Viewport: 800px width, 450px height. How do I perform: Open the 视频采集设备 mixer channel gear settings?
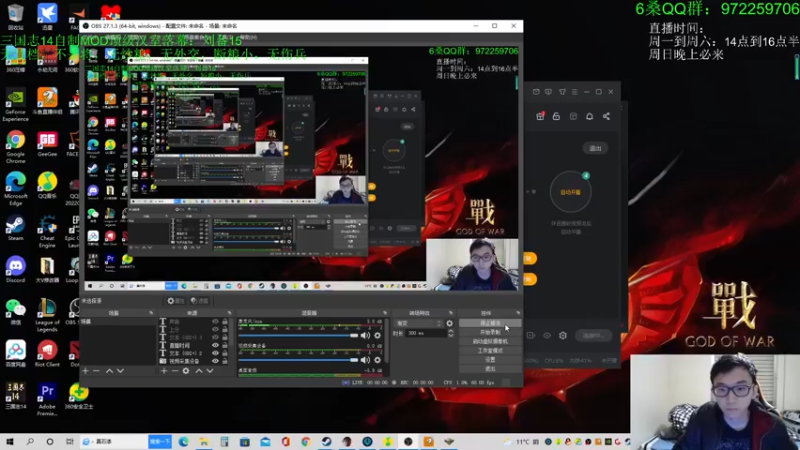click(378, 360)
